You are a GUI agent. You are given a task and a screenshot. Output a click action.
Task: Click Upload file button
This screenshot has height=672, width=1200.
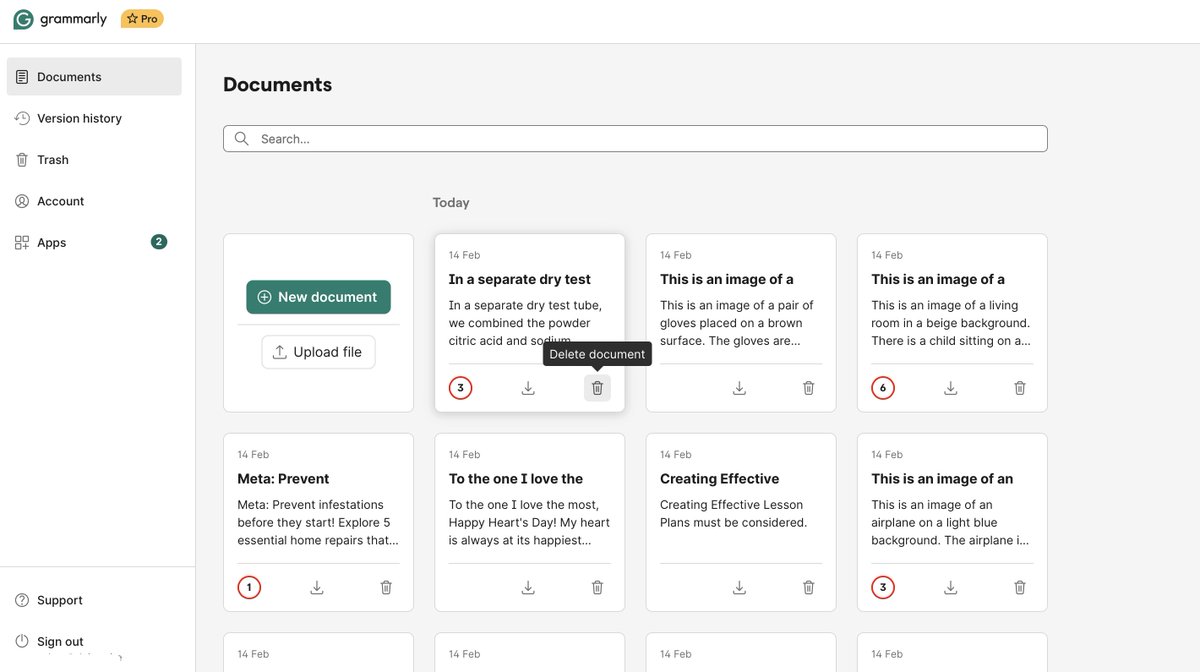(x=318, y=352)
